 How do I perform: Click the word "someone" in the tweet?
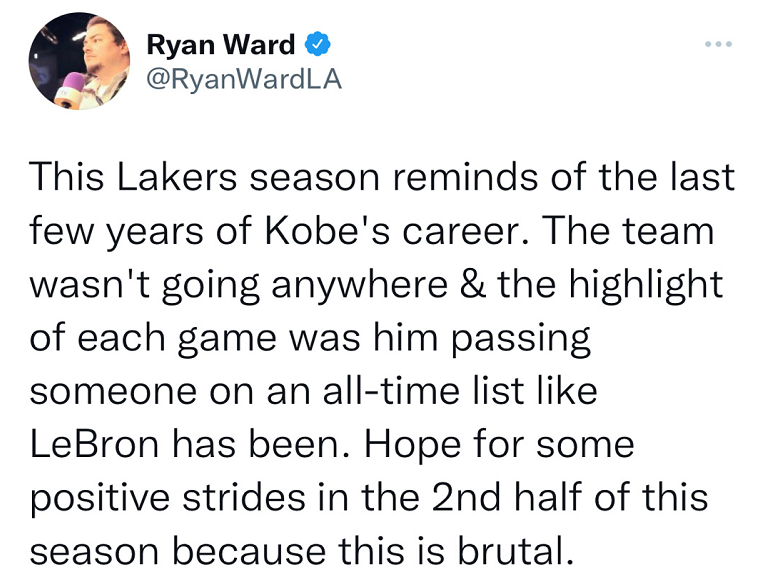[114, 390]
